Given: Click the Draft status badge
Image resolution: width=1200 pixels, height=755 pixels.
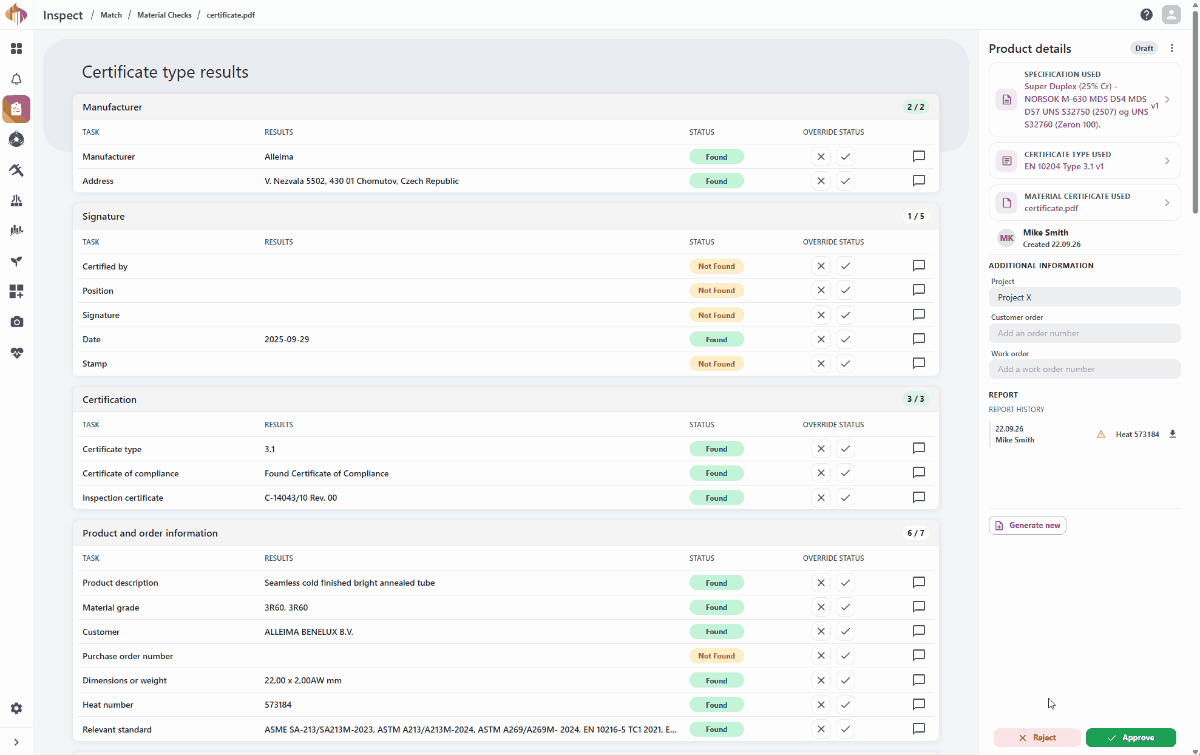Looking at the screenshot, I should click(x=1144, y=48).
